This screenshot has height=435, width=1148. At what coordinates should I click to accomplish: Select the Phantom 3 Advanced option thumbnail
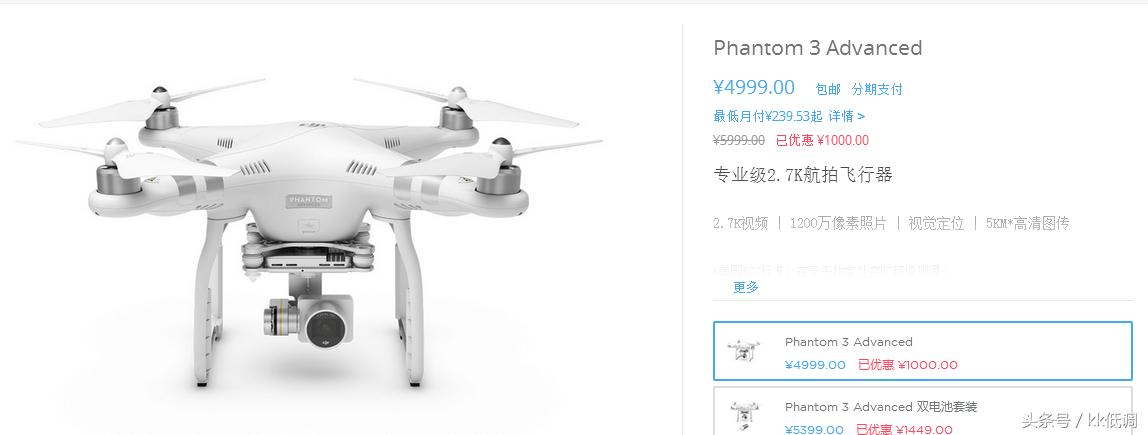click(743, 352)
